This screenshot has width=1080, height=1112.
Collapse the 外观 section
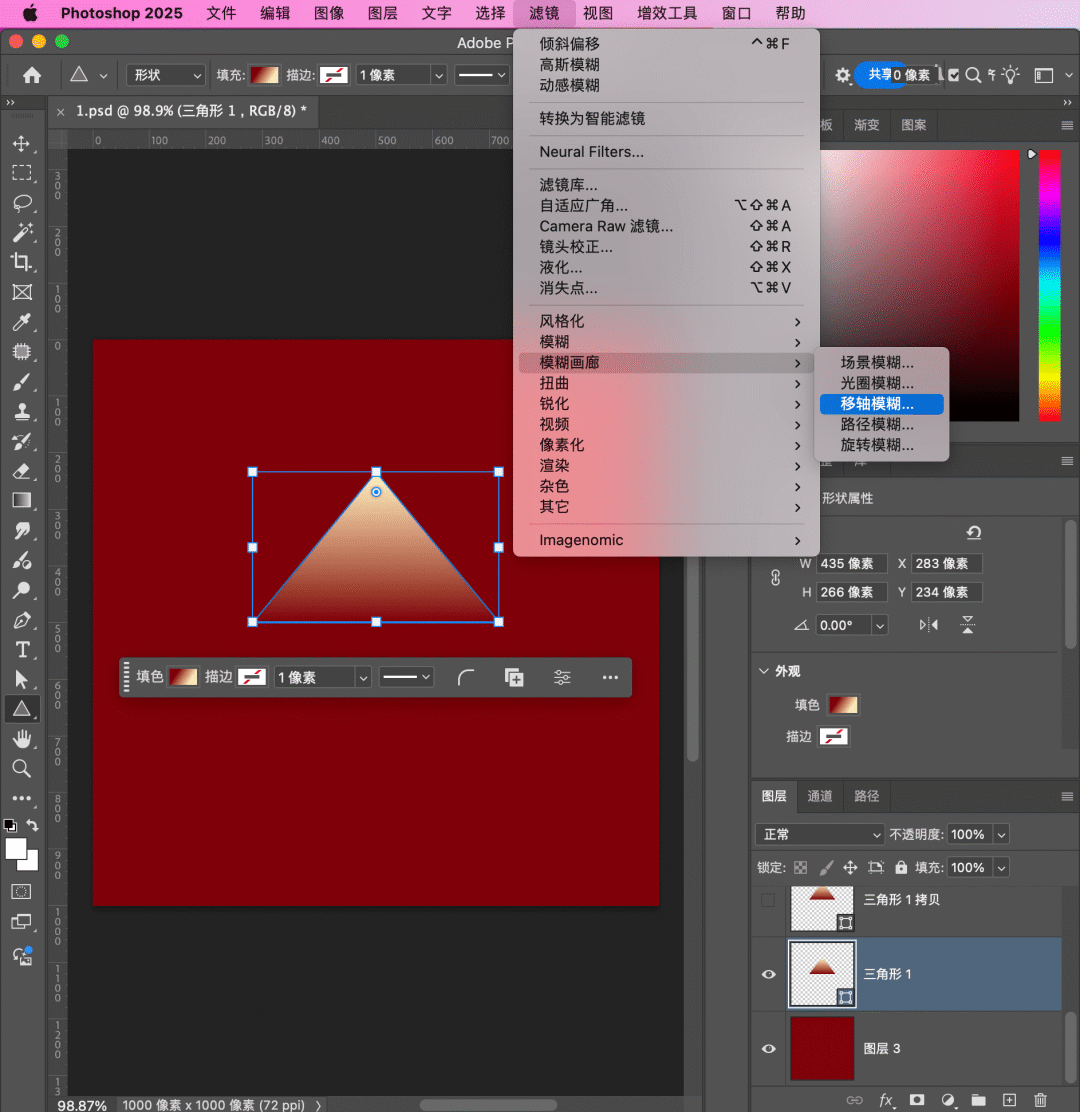(765, 671)
